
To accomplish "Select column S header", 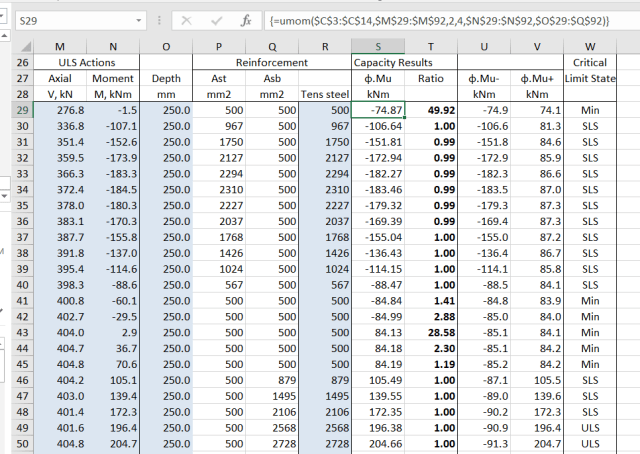I will (x=378, y=46).
